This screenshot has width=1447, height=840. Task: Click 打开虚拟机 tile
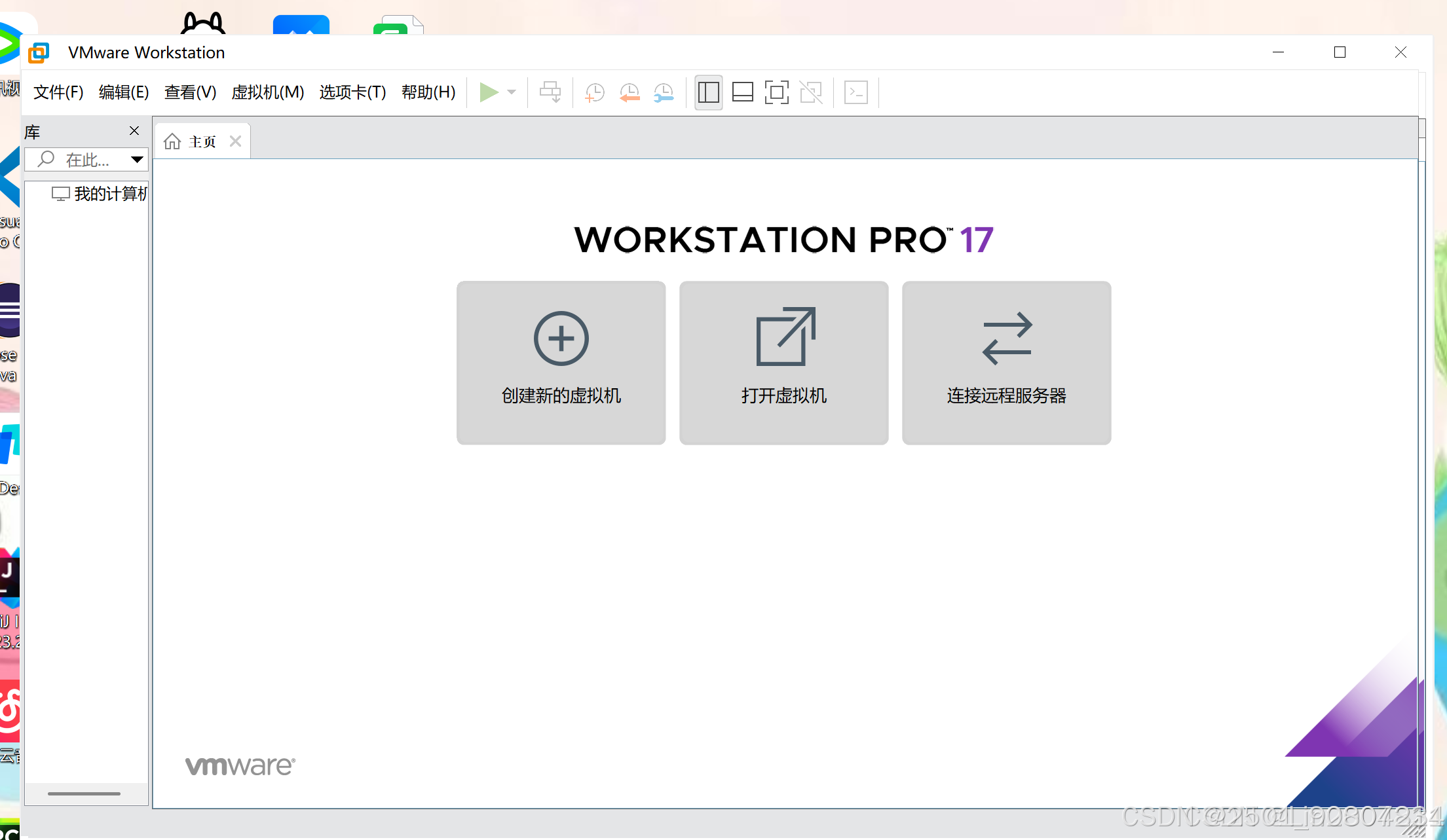pyautogui.click(x=783, y=363)
